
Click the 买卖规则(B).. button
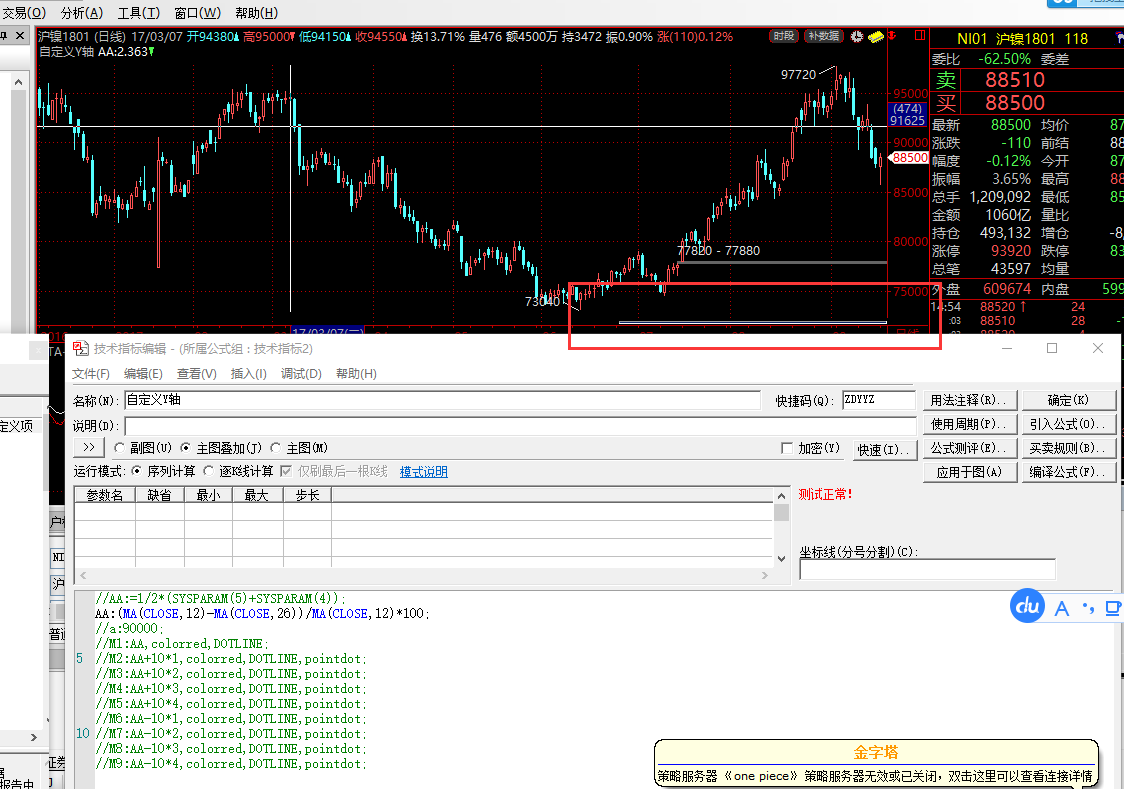click(x=1068, y=448)
